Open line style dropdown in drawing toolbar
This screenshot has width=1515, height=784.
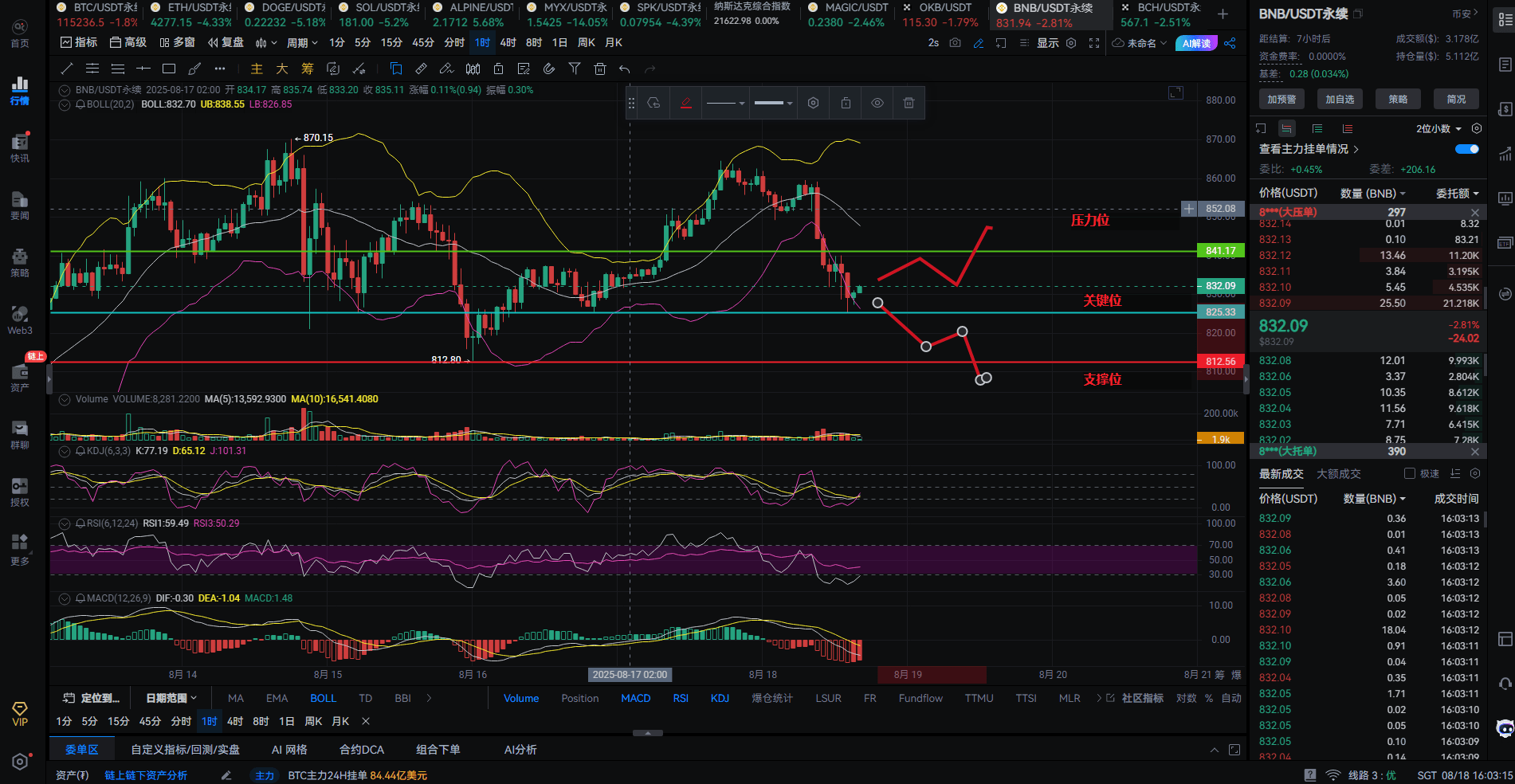point(725,103)
